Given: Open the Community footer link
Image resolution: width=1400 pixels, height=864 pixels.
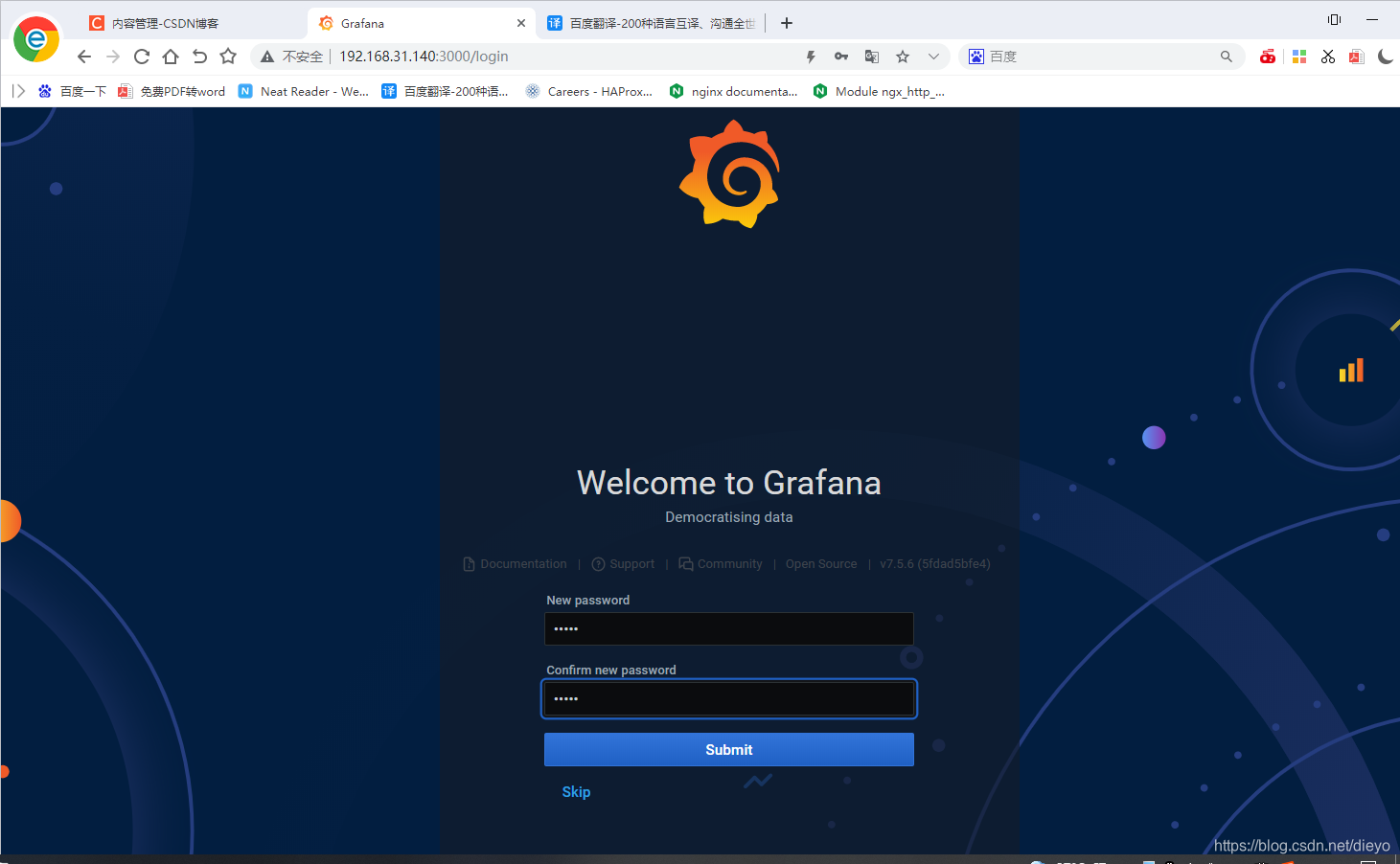Looking at the screenshot, I should pos(721,564).
